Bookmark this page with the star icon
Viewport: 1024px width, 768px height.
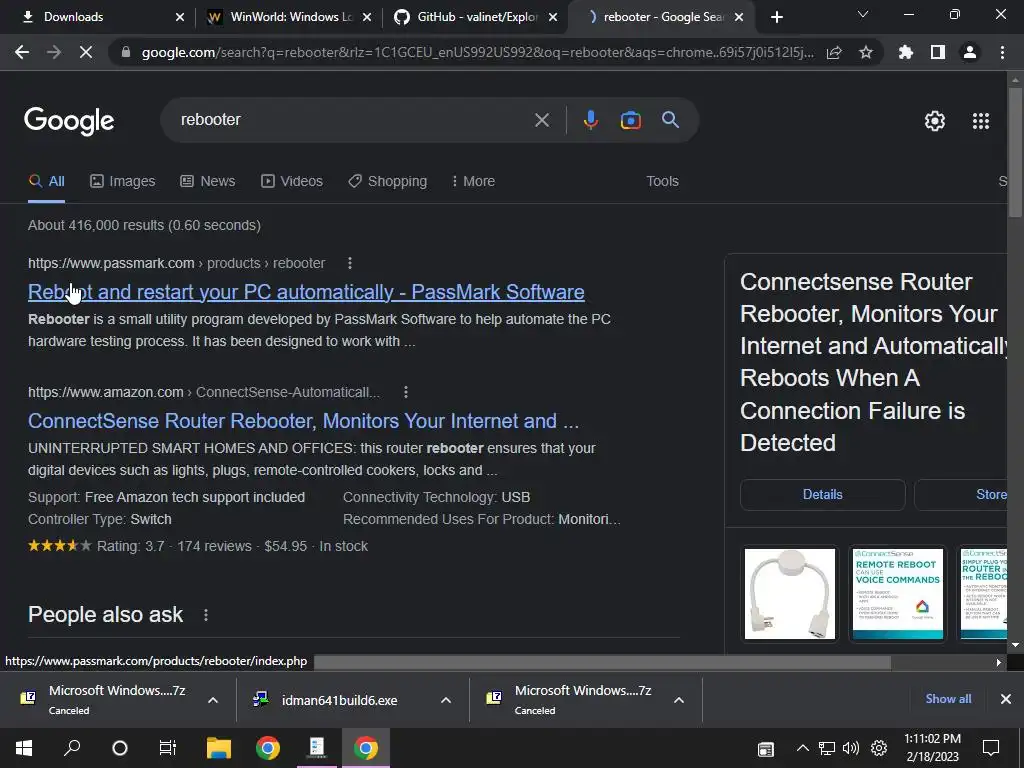click(x=866, y=52)
